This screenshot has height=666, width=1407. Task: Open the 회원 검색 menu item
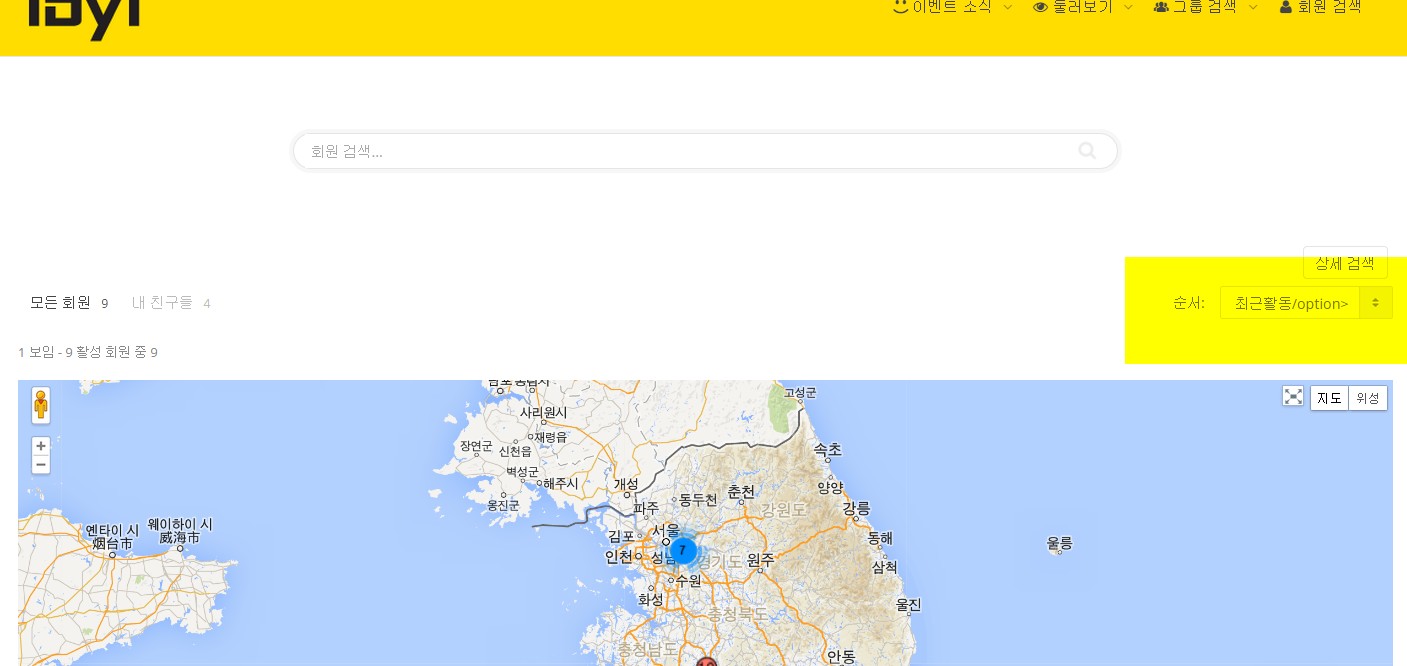pos(1320,7)
